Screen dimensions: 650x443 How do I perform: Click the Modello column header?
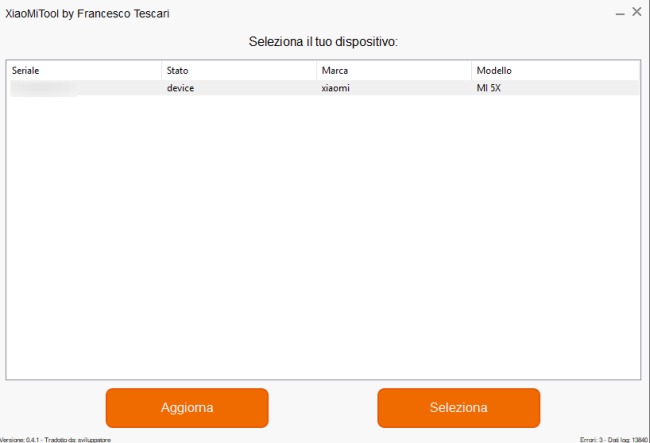[555, 70]
